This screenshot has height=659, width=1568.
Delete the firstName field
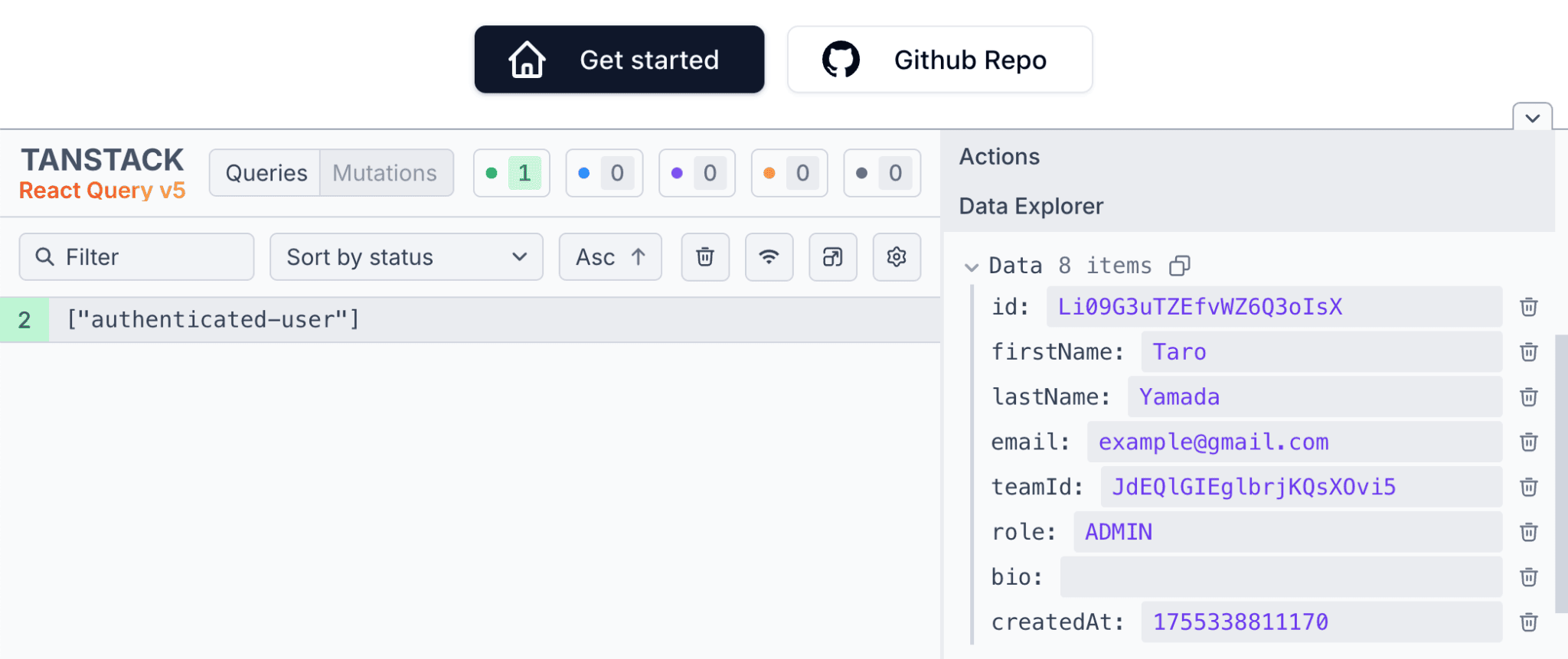point(1528,352)
